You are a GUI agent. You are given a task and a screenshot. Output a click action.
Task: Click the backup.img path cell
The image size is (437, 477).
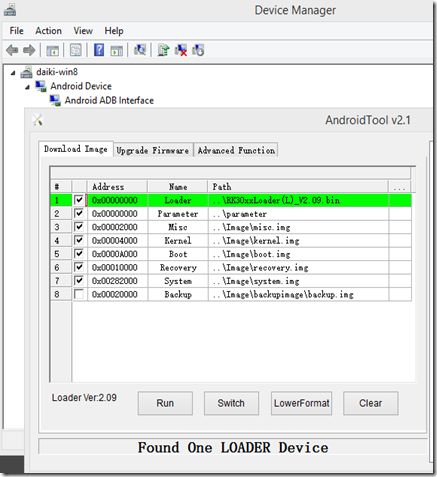[x=298, y=294]
